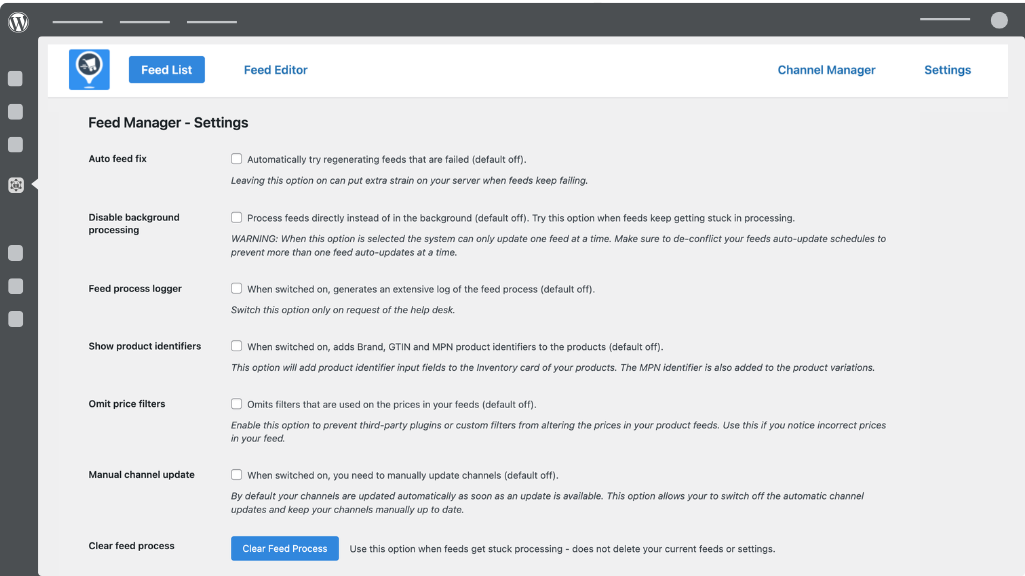Image resolution: width=1025 pixels, height=576 pixels.
Task: Open the user avatar in admin bar
Action: pos(999,20)
